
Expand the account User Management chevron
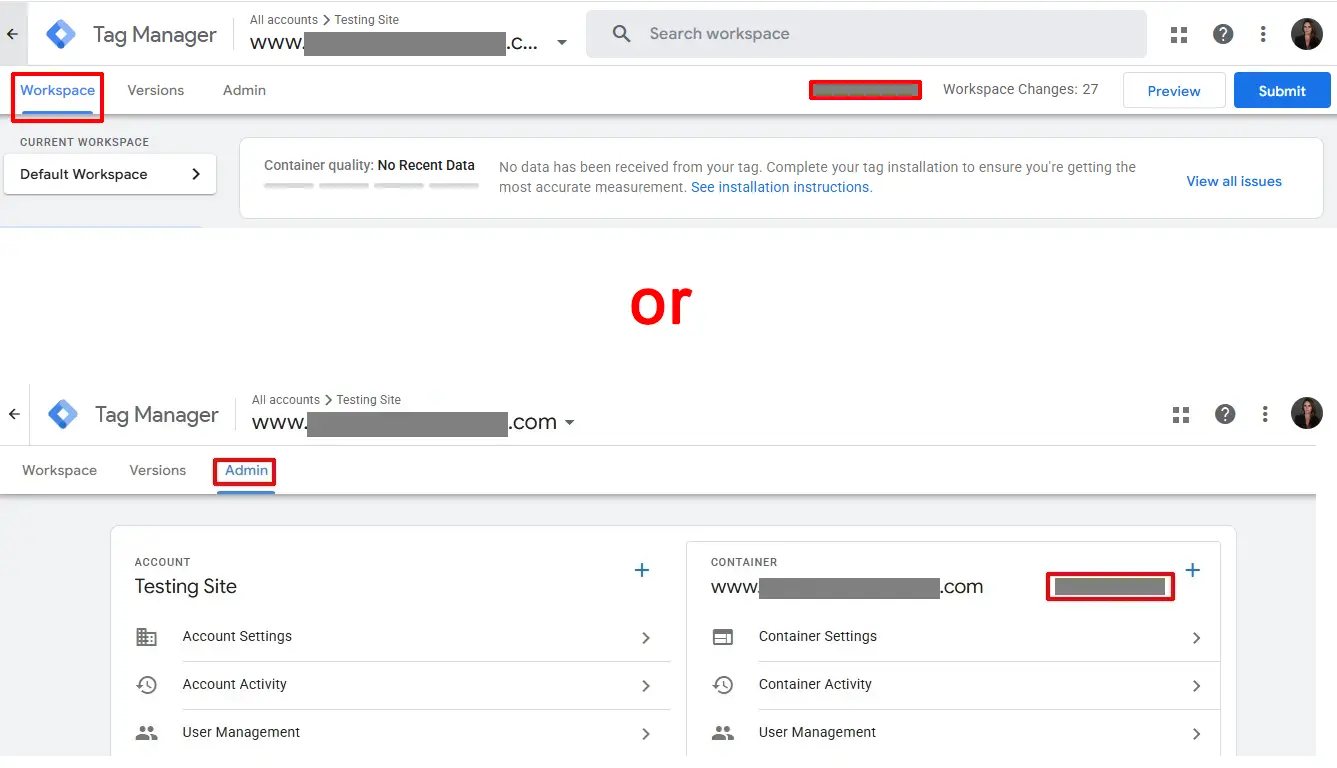click(x=646, y=734)
